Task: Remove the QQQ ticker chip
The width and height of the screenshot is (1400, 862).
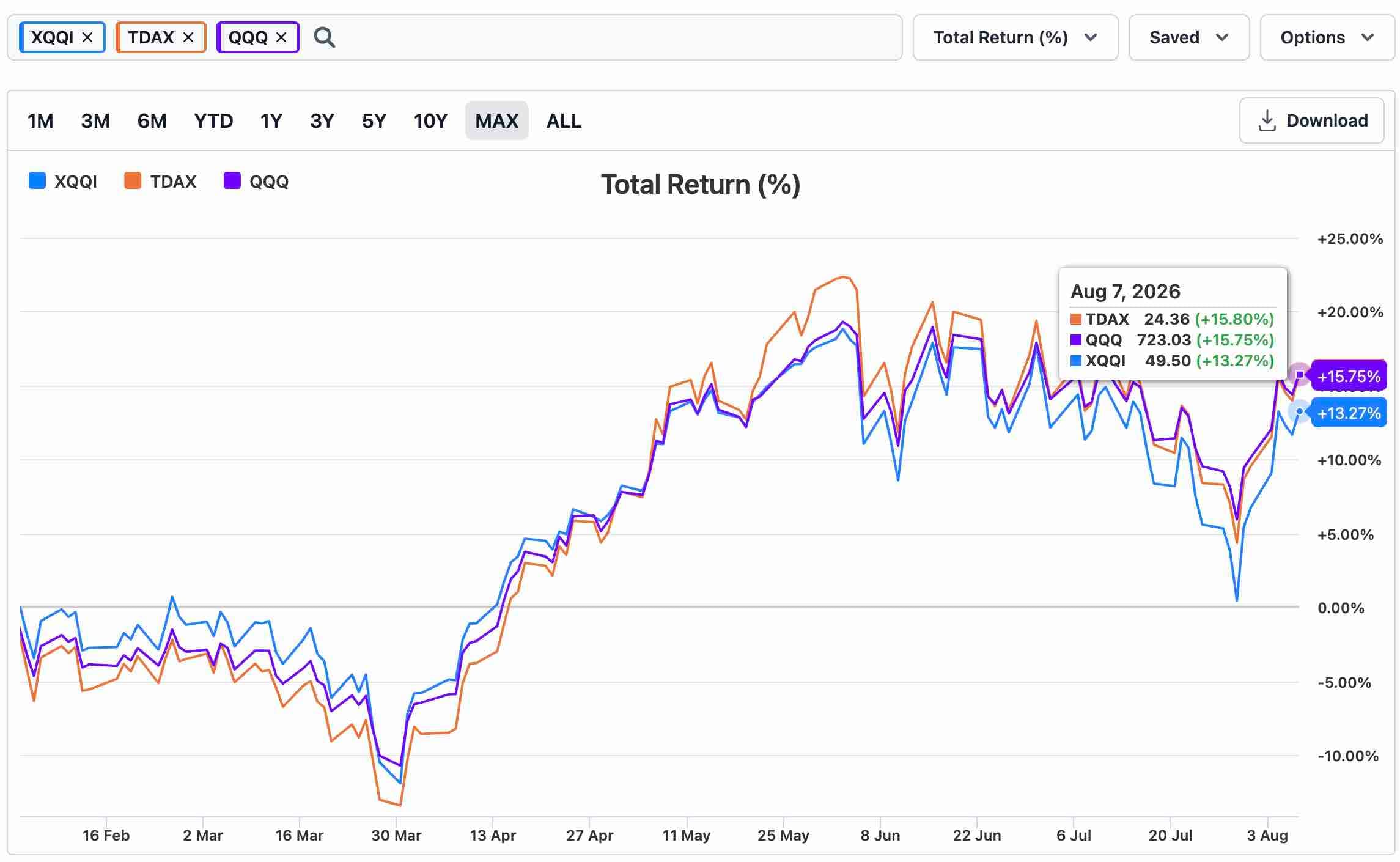Action: 281,37
